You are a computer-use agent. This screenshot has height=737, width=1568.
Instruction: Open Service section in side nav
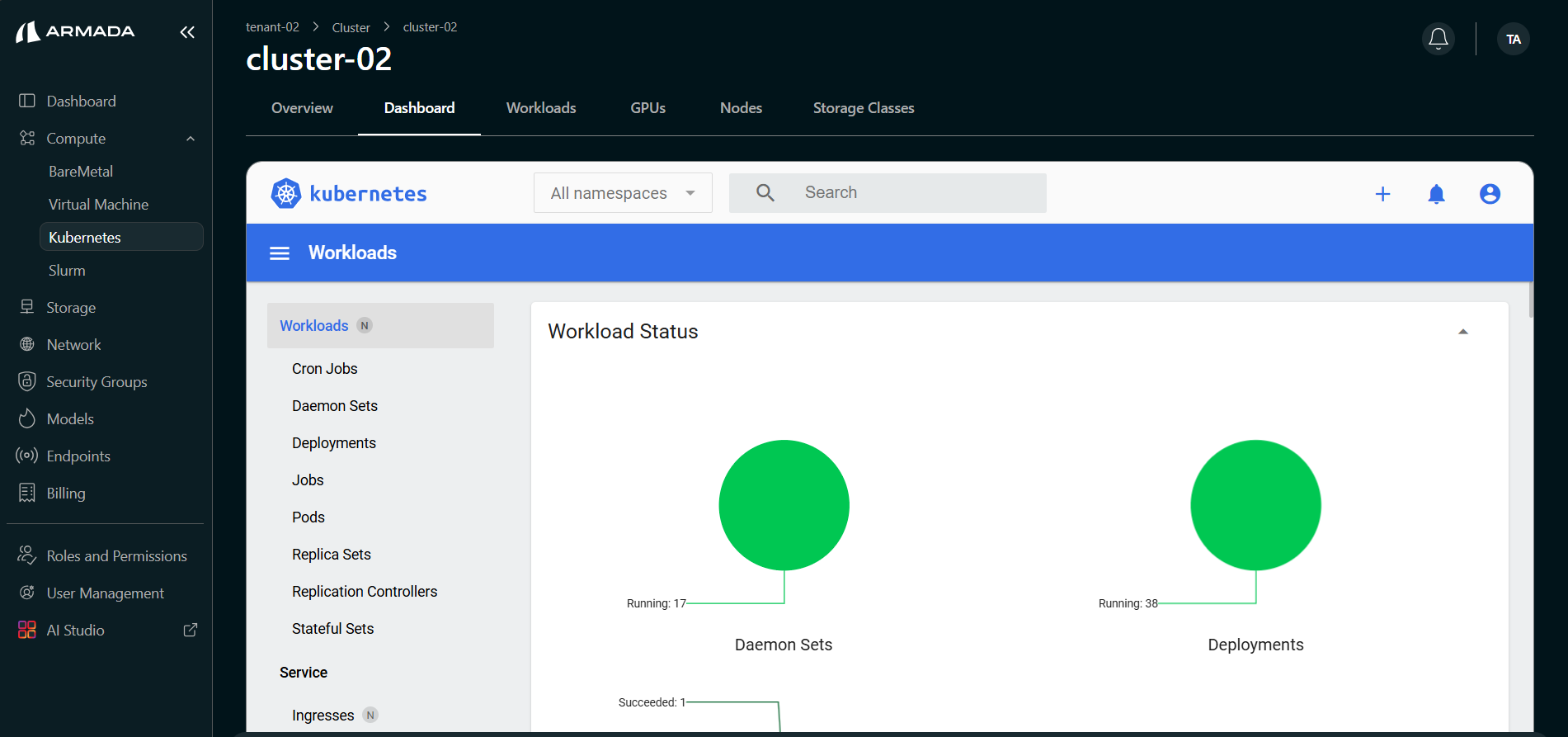coord(304,673)
